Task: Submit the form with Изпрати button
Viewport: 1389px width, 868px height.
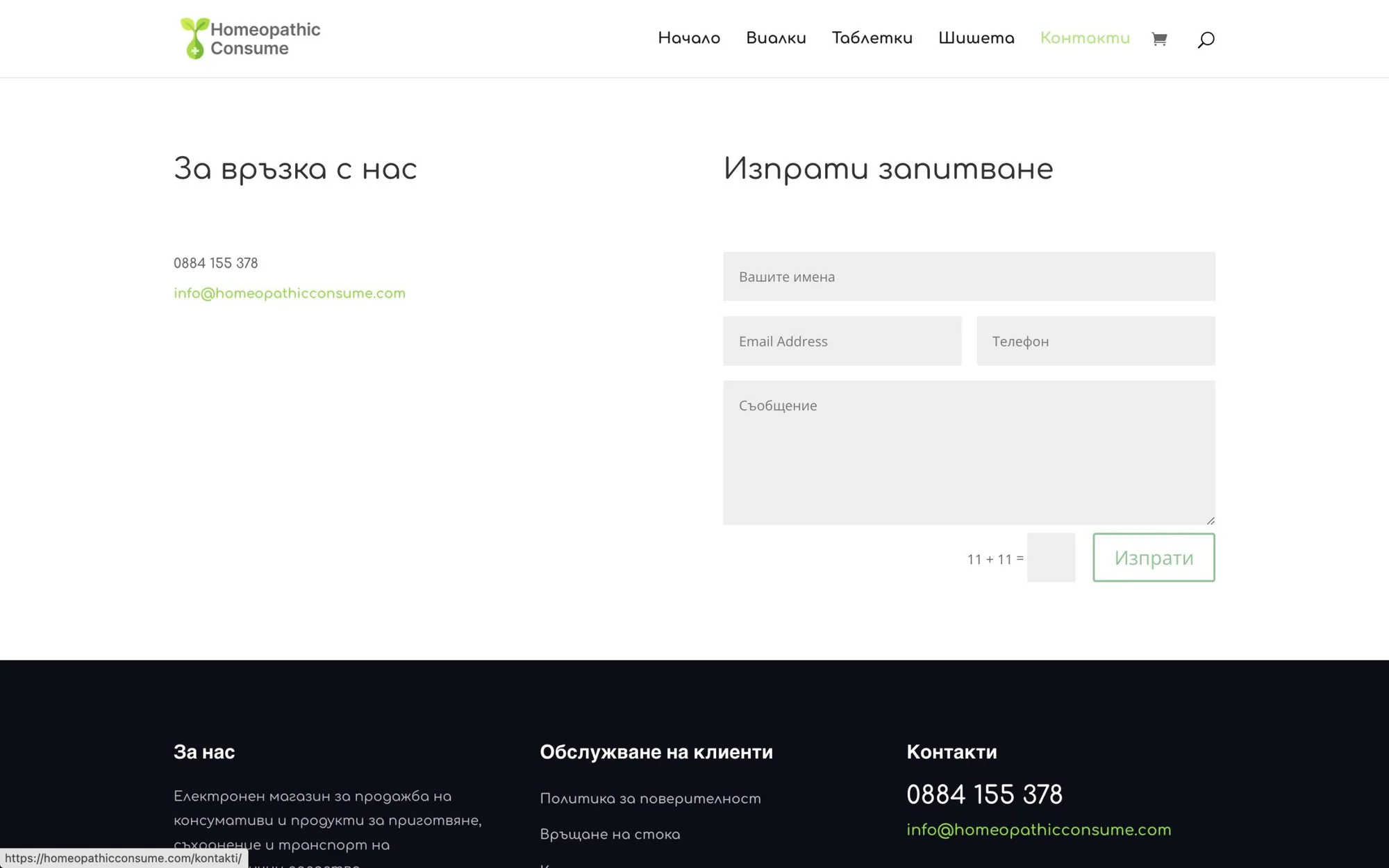Action: (1154, 558)
